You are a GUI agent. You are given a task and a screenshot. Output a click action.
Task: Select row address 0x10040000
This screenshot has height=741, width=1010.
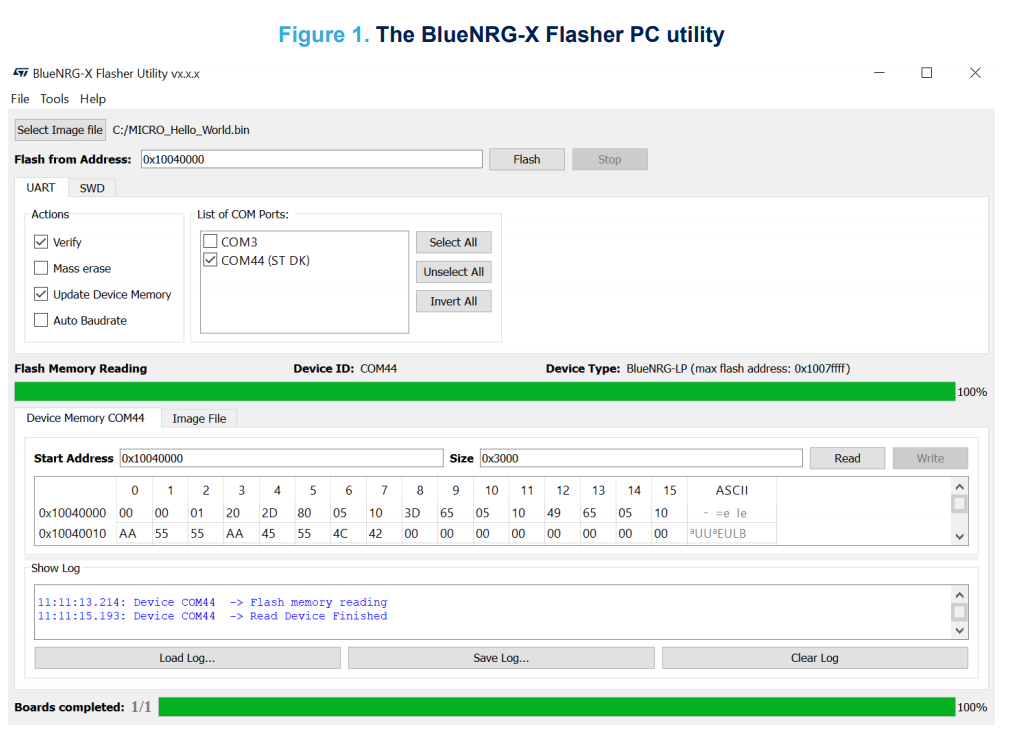72,513
